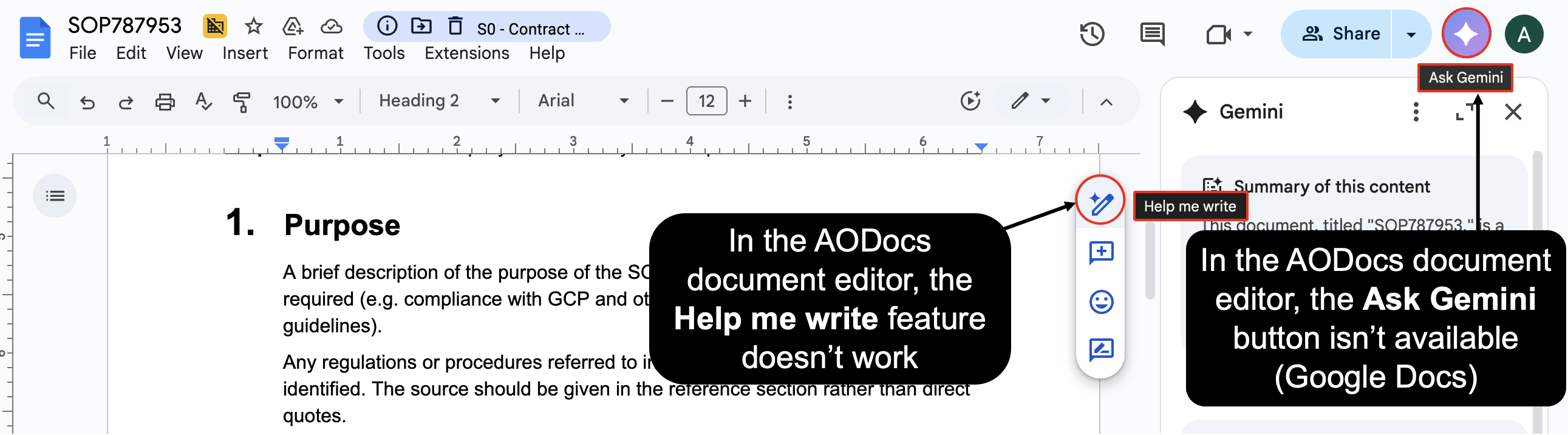
Task: Print the document
Action: pos(165,101)
